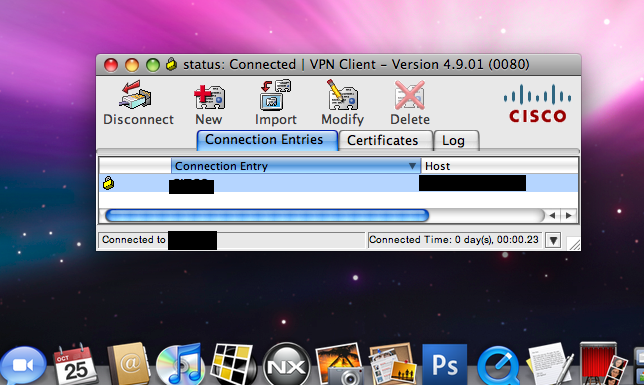Open the NX client in the Dock
Viewport: 644px width, 385px height.
click(x=287, y=365)
